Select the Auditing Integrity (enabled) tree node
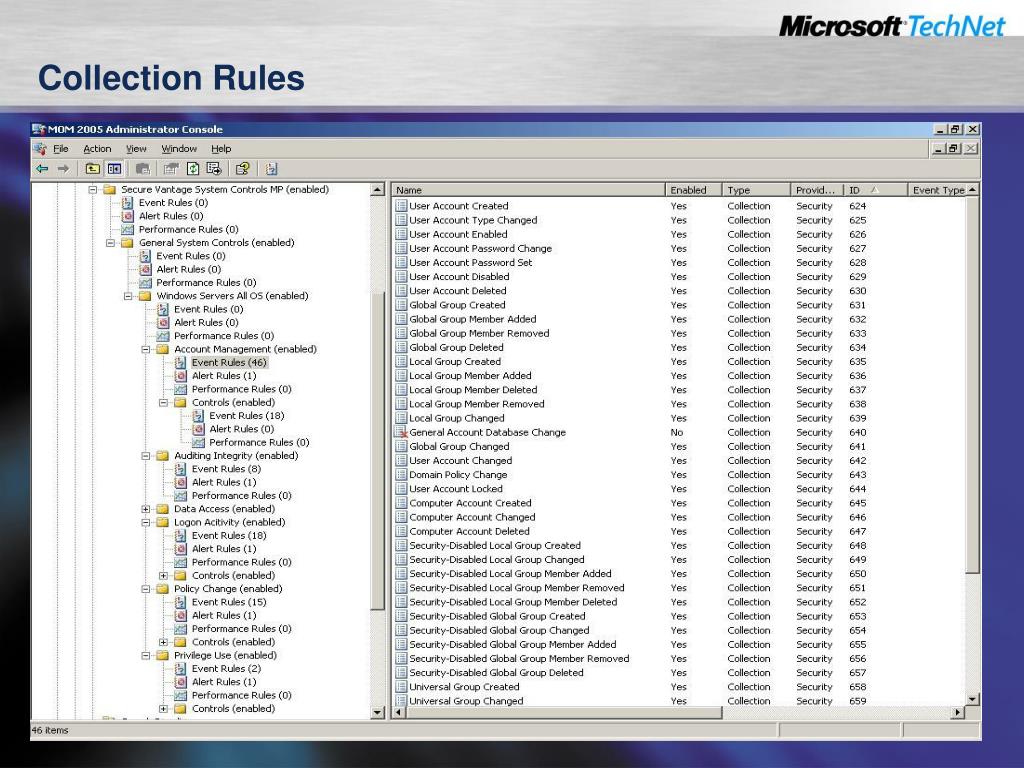Screen dimensions: 1024x768 click(236, 456)
